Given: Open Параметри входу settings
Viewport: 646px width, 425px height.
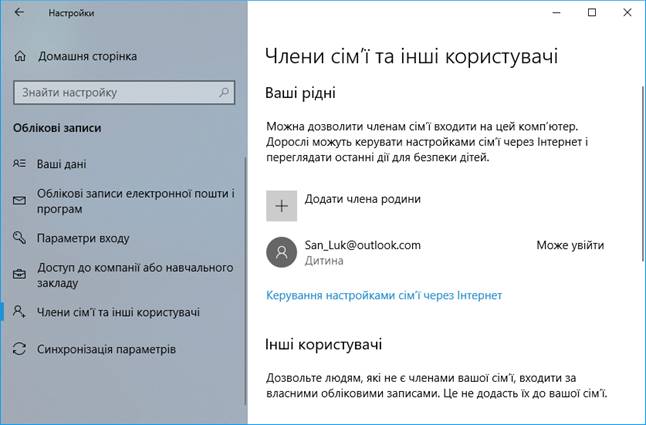Looking at the screenshot, I should pyautogui.click(x=83, y=238).
